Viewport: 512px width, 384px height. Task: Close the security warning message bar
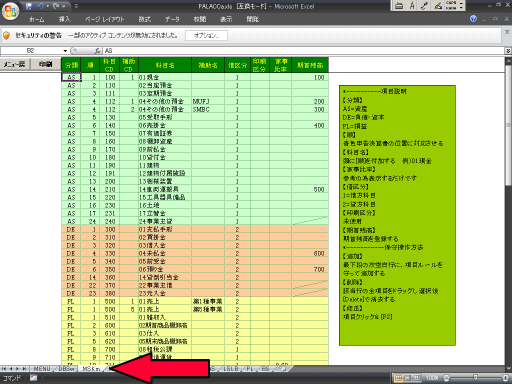507,32
